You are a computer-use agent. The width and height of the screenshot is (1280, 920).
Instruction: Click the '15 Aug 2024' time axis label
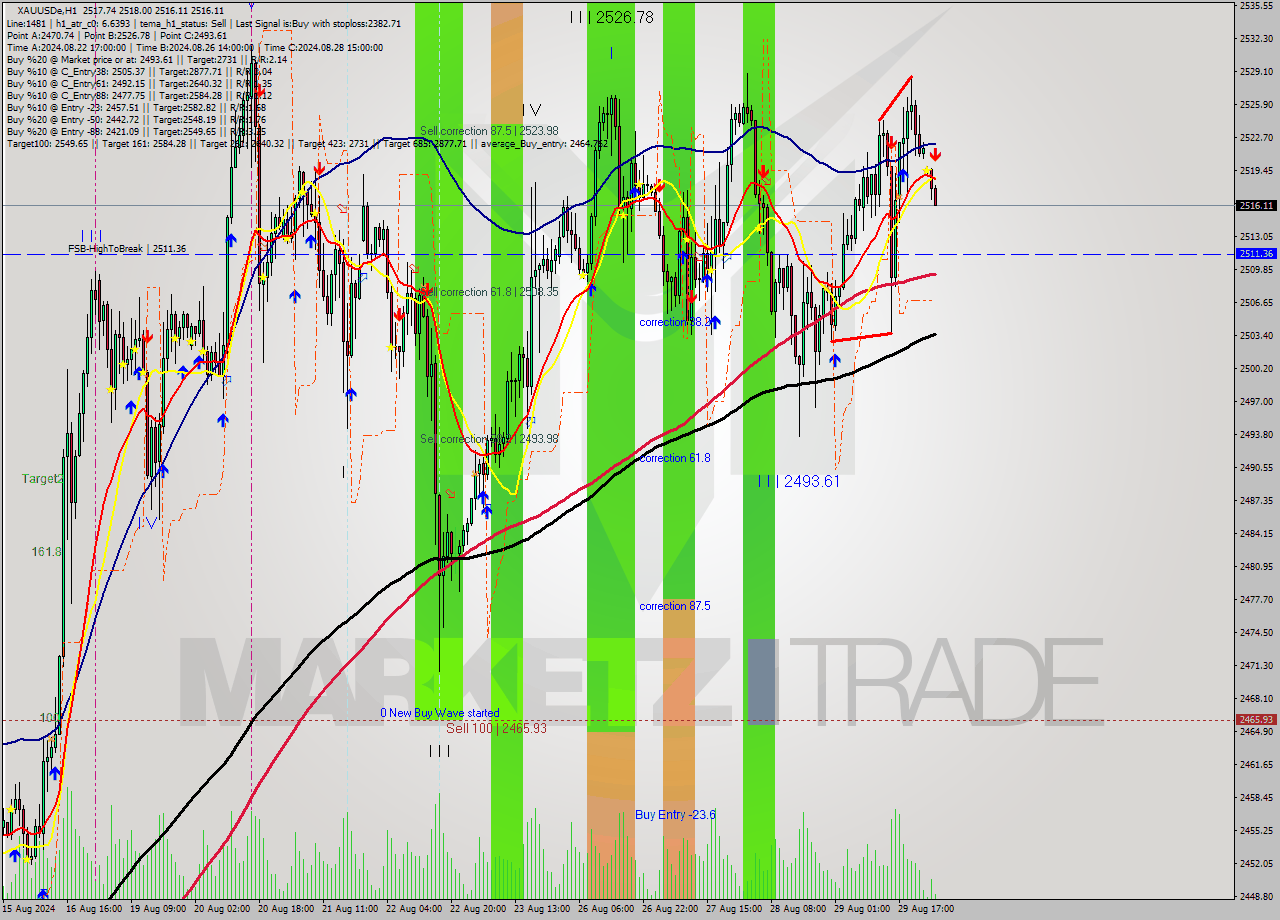[30, 909]
